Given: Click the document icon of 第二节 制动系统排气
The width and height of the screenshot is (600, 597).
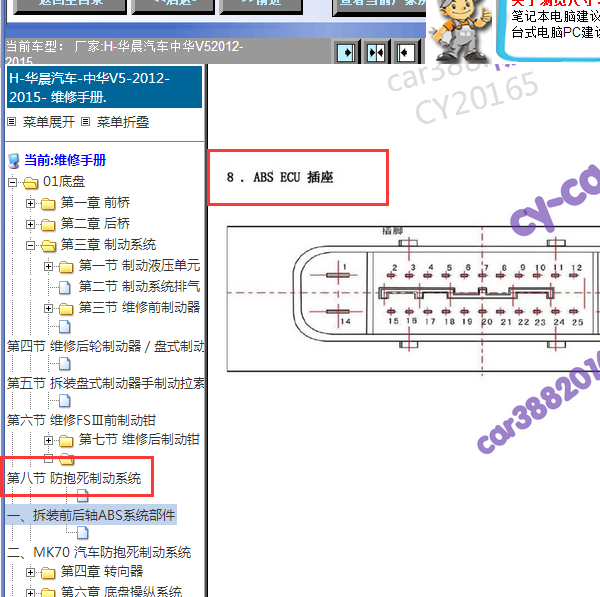Looking at the screenshot, I should (65, 287).
